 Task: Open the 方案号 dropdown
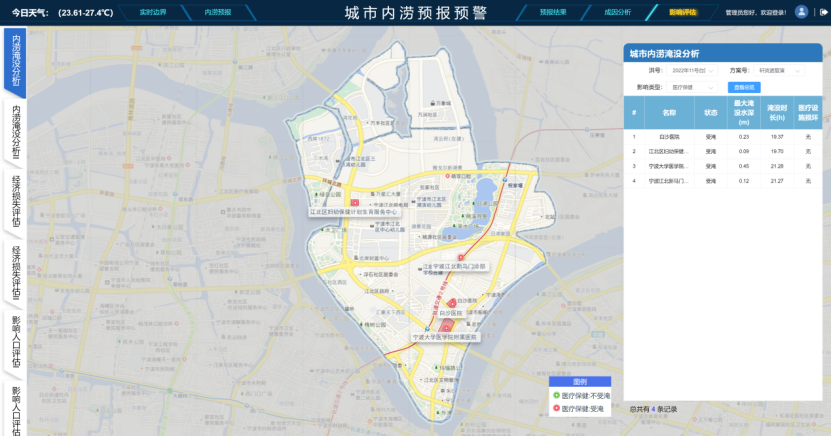click(x=779, y=71)
